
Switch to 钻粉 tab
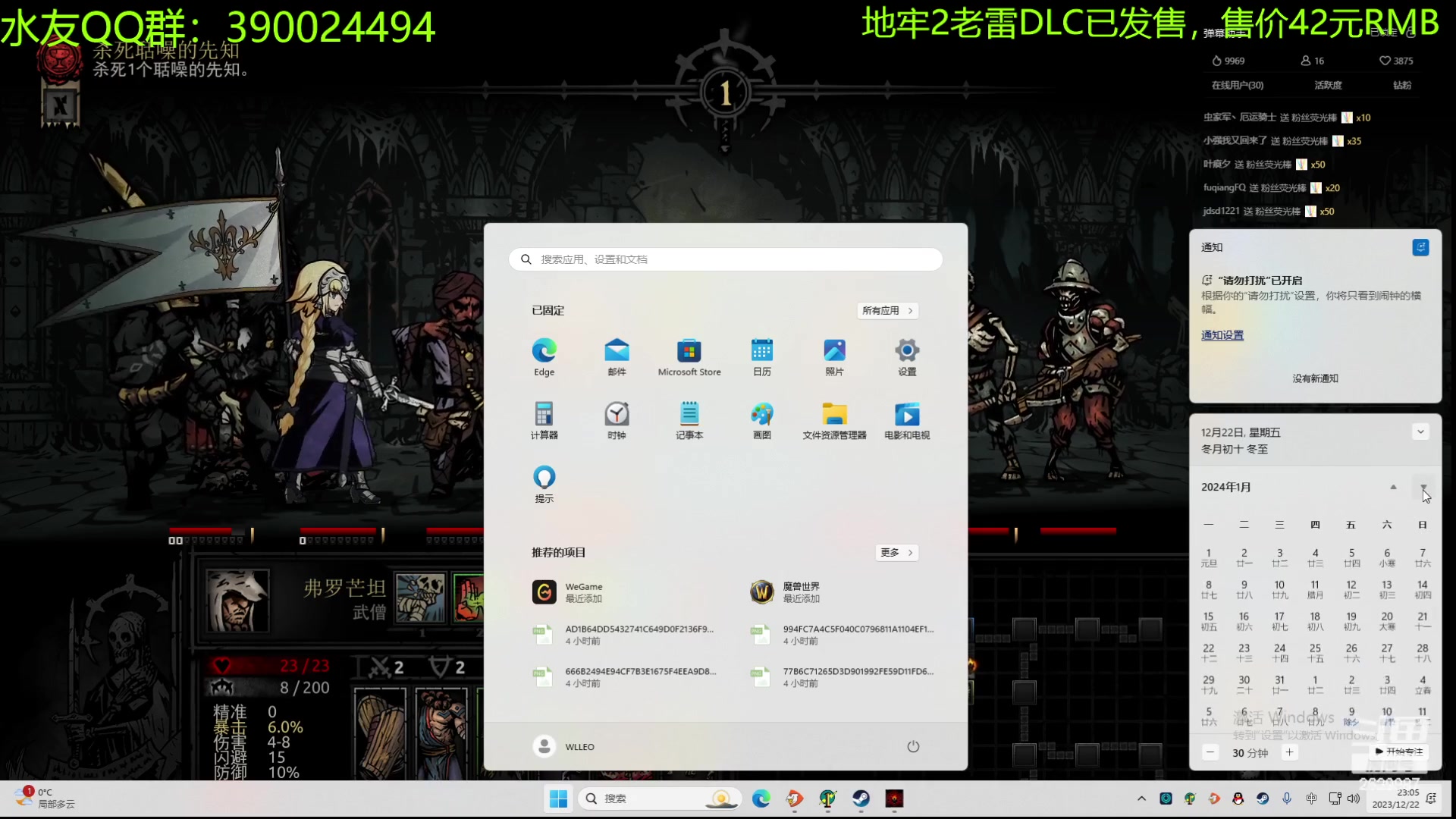point(1402,85)
